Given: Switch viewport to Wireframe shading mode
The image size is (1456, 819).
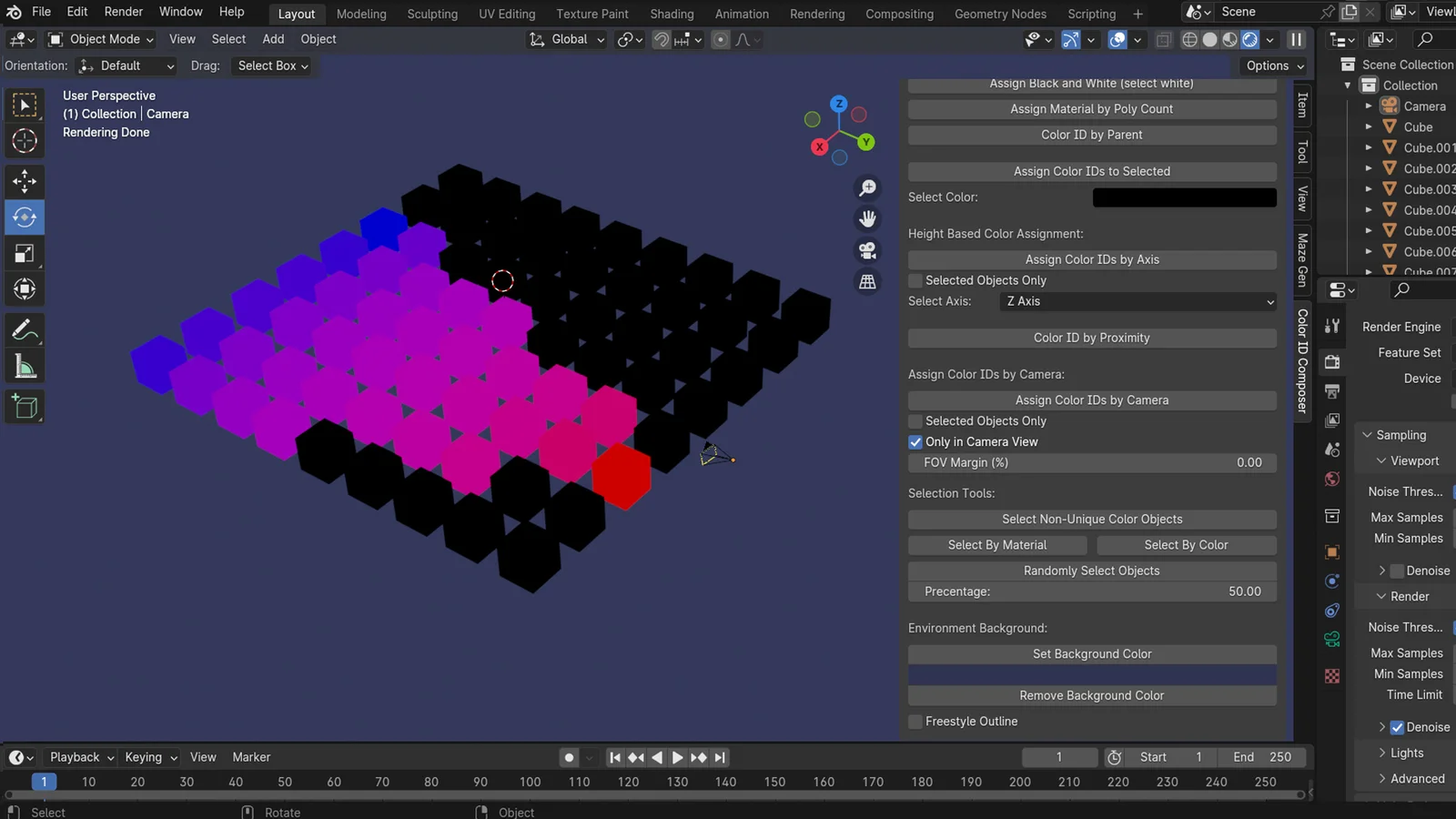Looking at the screenshot, I should tap(1189, 39).
